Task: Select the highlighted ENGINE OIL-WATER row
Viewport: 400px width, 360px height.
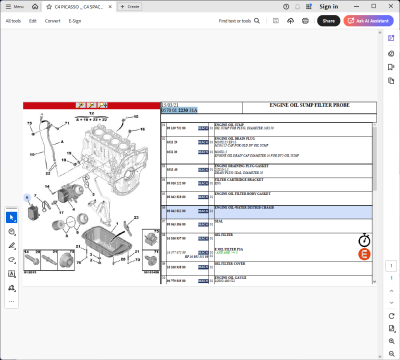Action: pyautogui.click(x=267, y=212)
